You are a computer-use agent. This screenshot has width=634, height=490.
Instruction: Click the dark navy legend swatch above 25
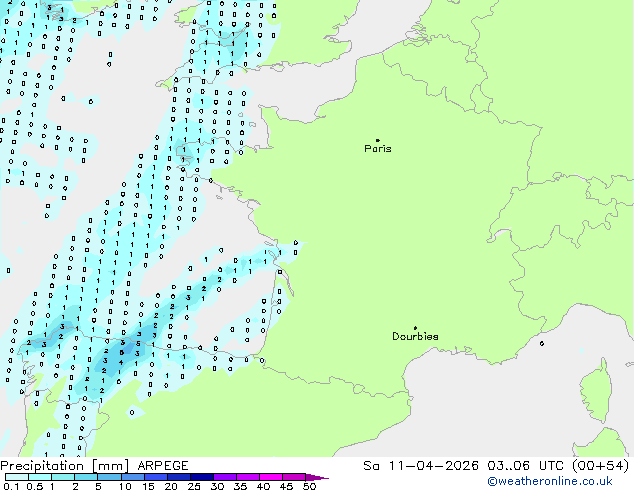pyautogui.click(x=202, y=477)
